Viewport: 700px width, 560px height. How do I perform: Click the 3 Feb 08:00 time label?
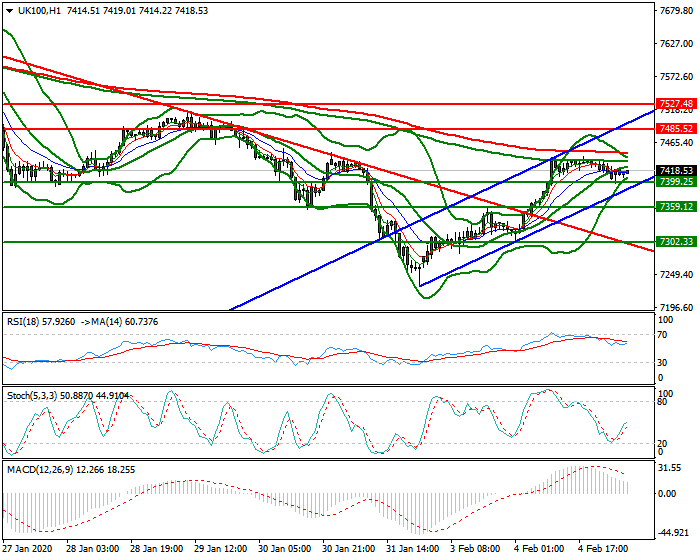tap(475, 548)
